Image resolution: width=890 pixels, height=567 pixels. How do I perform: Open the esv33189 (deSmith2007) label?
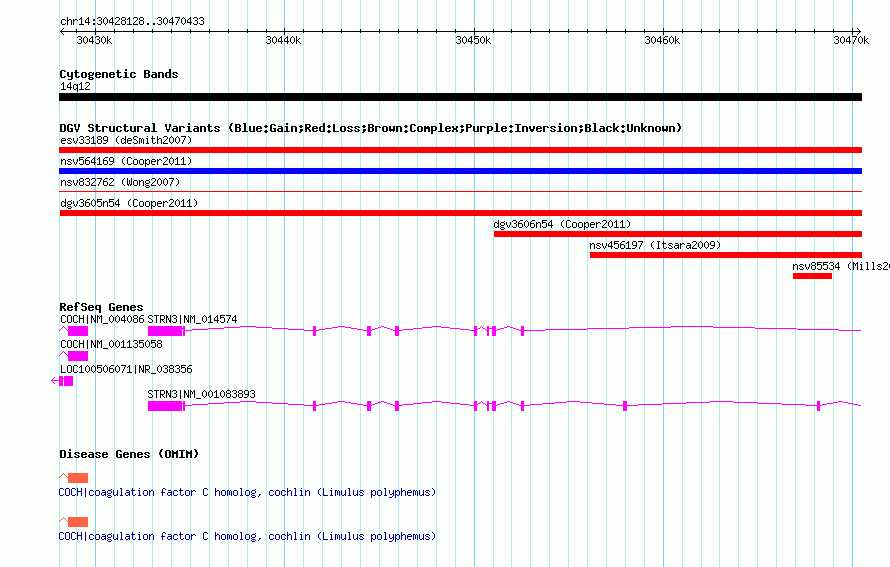point(126,140)
